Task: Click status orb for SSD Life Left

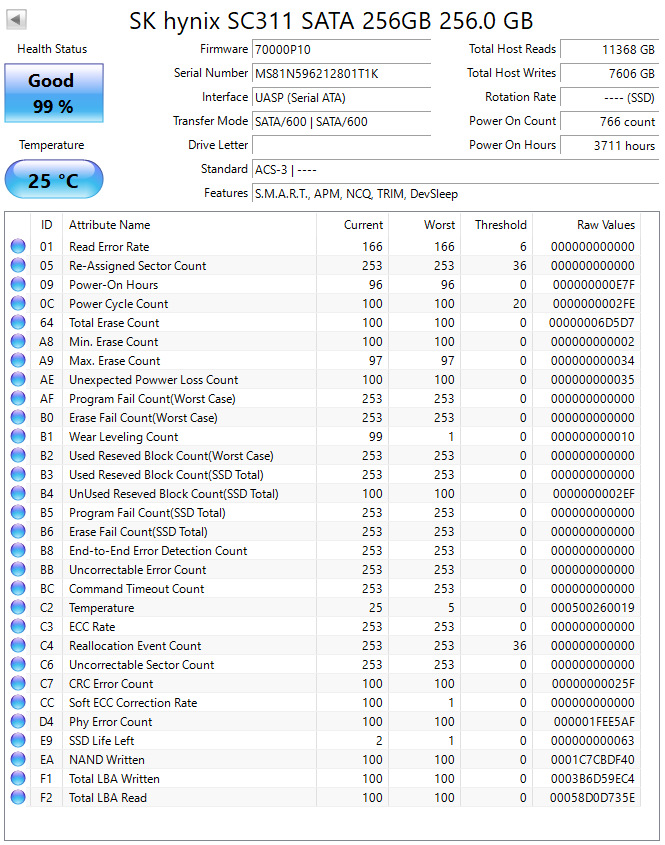Action: point(18,740)
